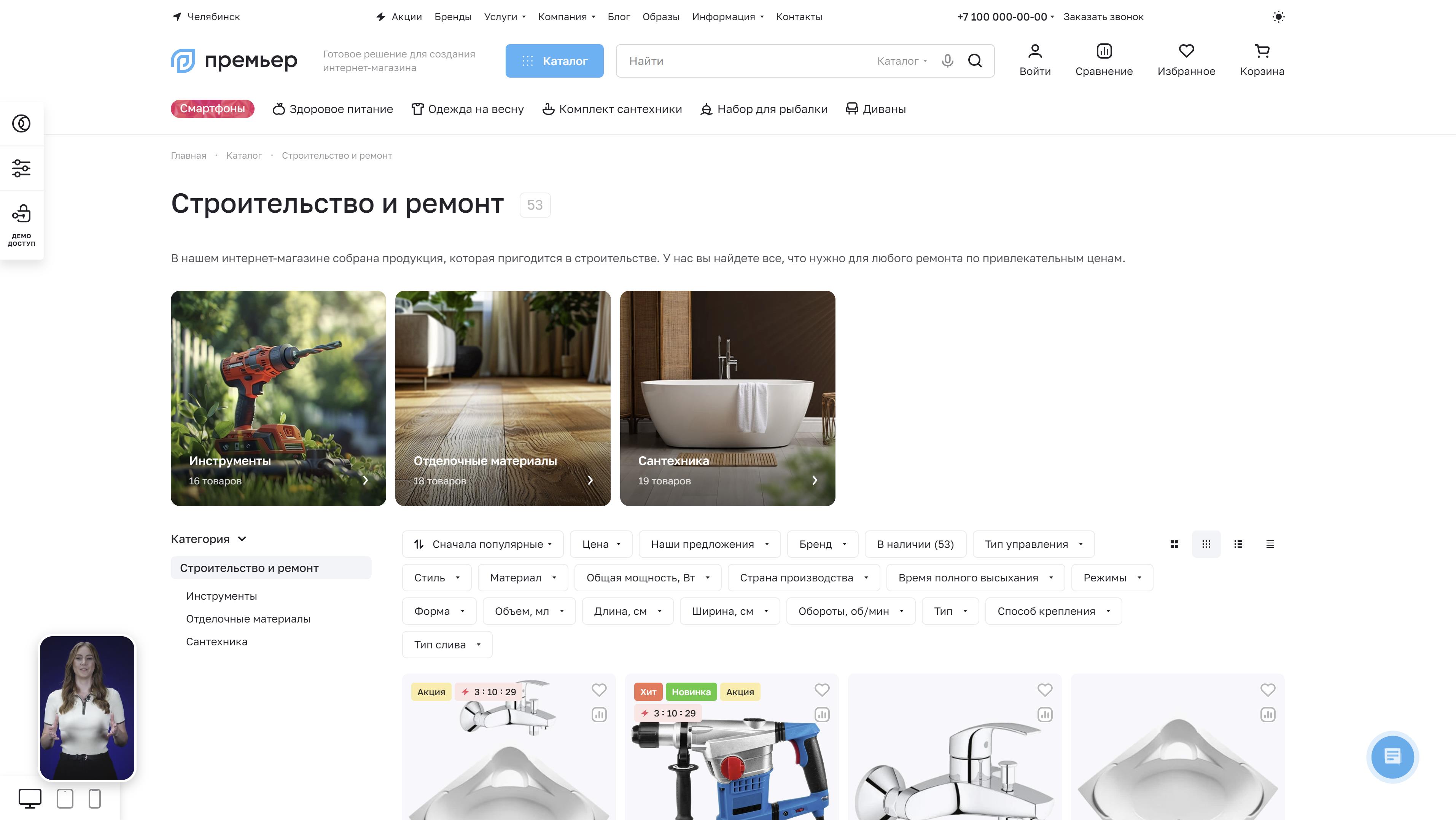This screenshot has height=820, width=1456.
Task: Expand the Страна производства filter
Action: (x=803, y=578)
